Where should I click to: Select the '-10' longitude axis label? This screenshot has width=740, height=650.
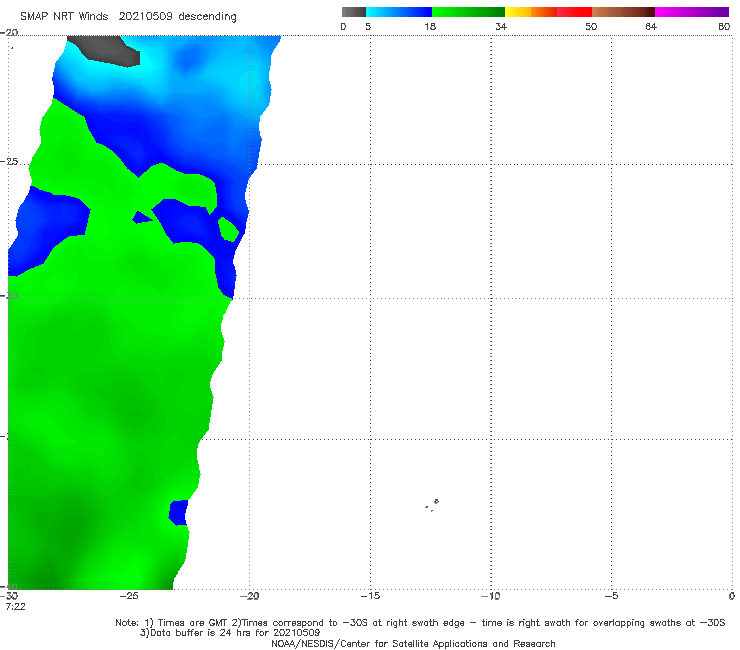(x=490, y=596)
